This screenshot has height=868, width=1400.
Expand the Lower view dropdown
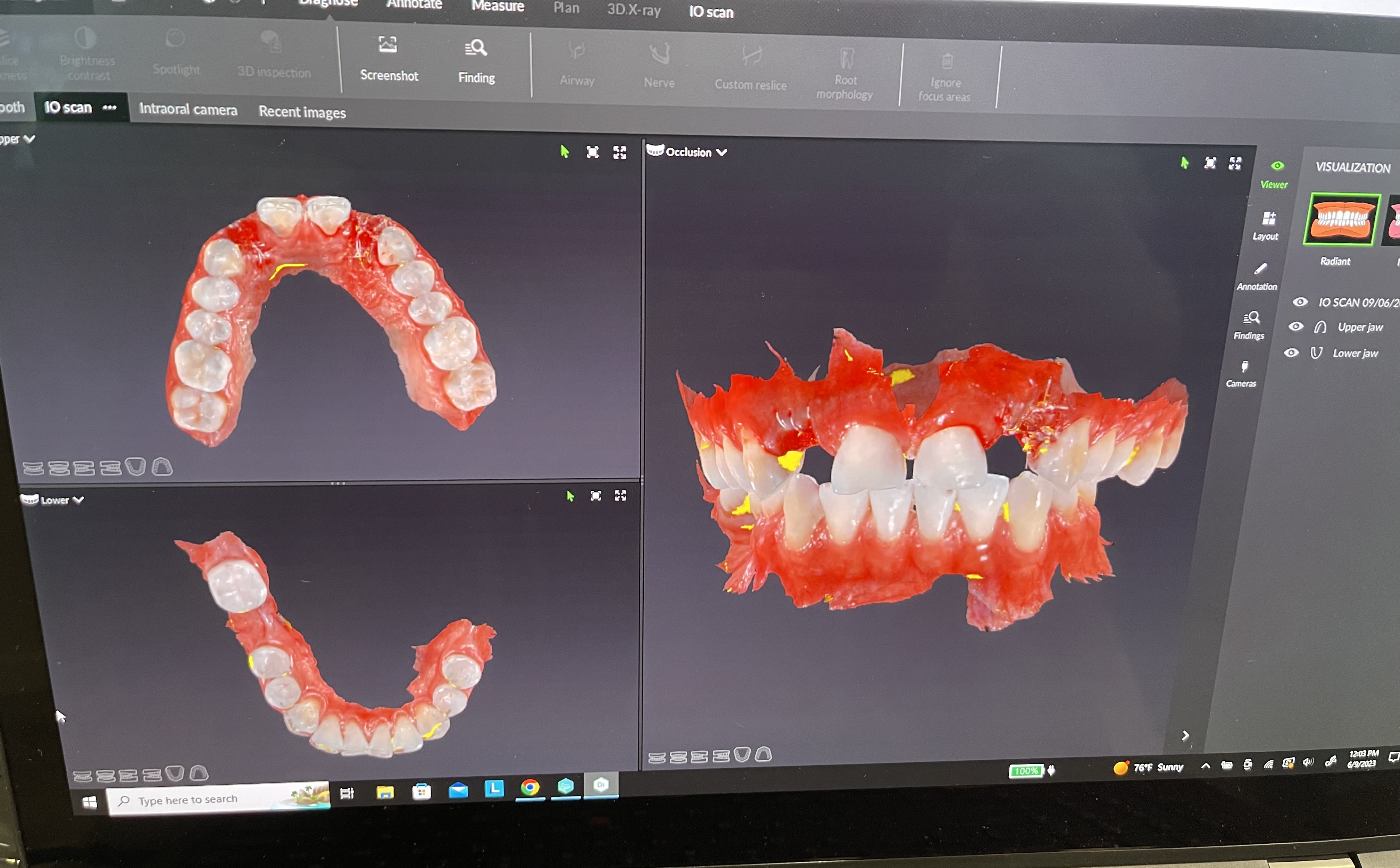[78, 500]
